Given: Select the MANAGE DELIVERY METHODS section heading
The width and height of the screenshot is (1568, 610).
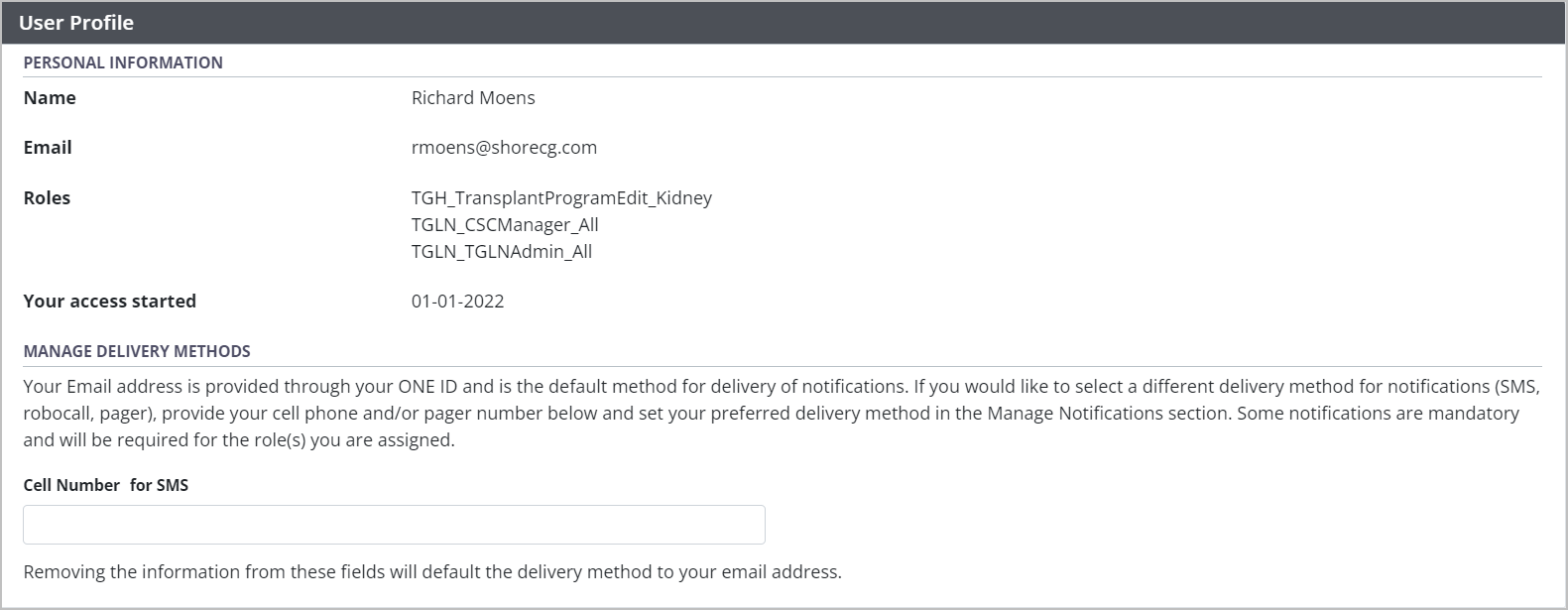Looking at the screenshot, I should coord(137,351).
